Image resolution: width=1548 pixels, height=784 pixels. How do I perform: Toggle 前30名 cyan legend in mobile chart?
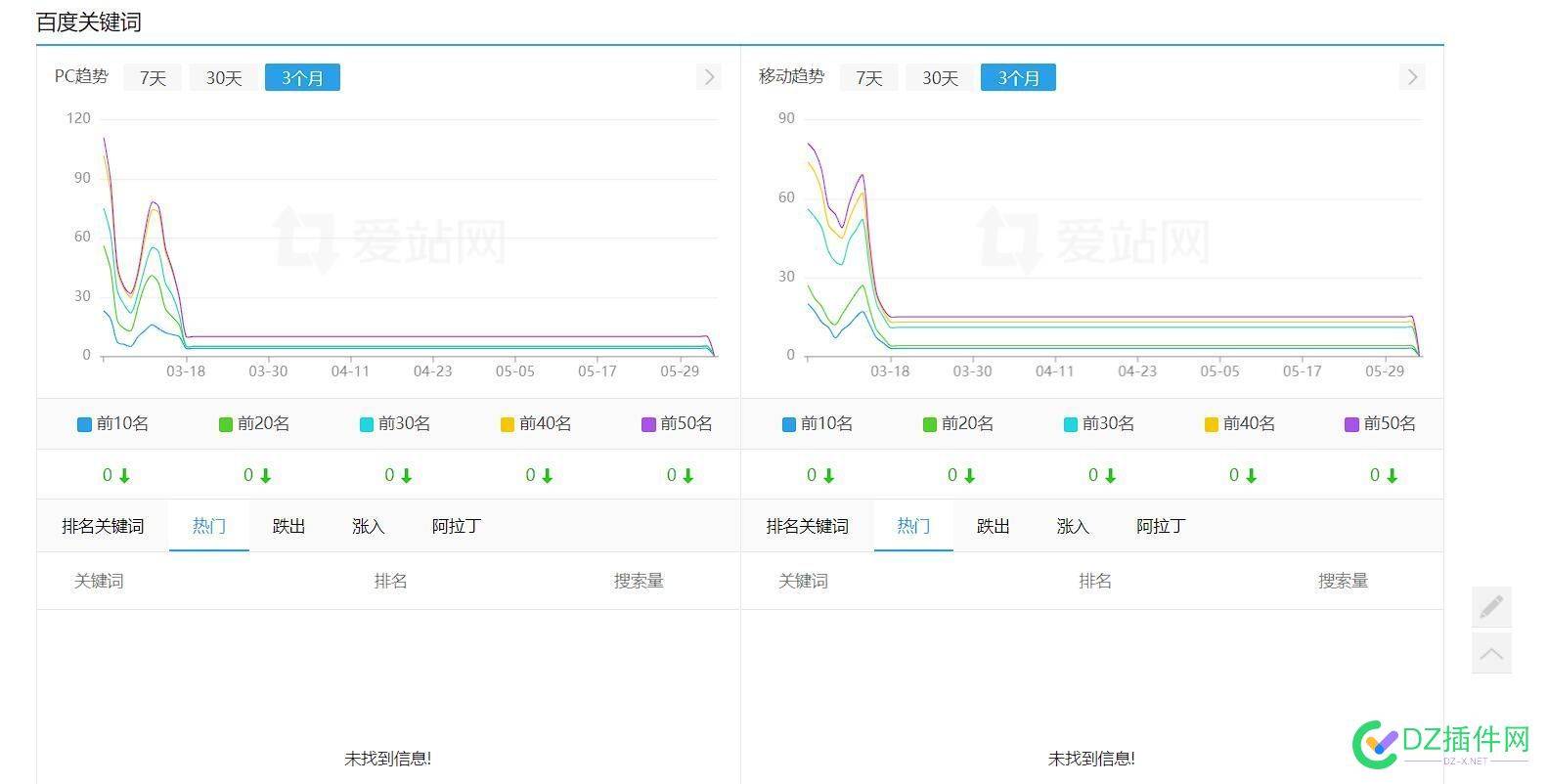pos(1099,423)
